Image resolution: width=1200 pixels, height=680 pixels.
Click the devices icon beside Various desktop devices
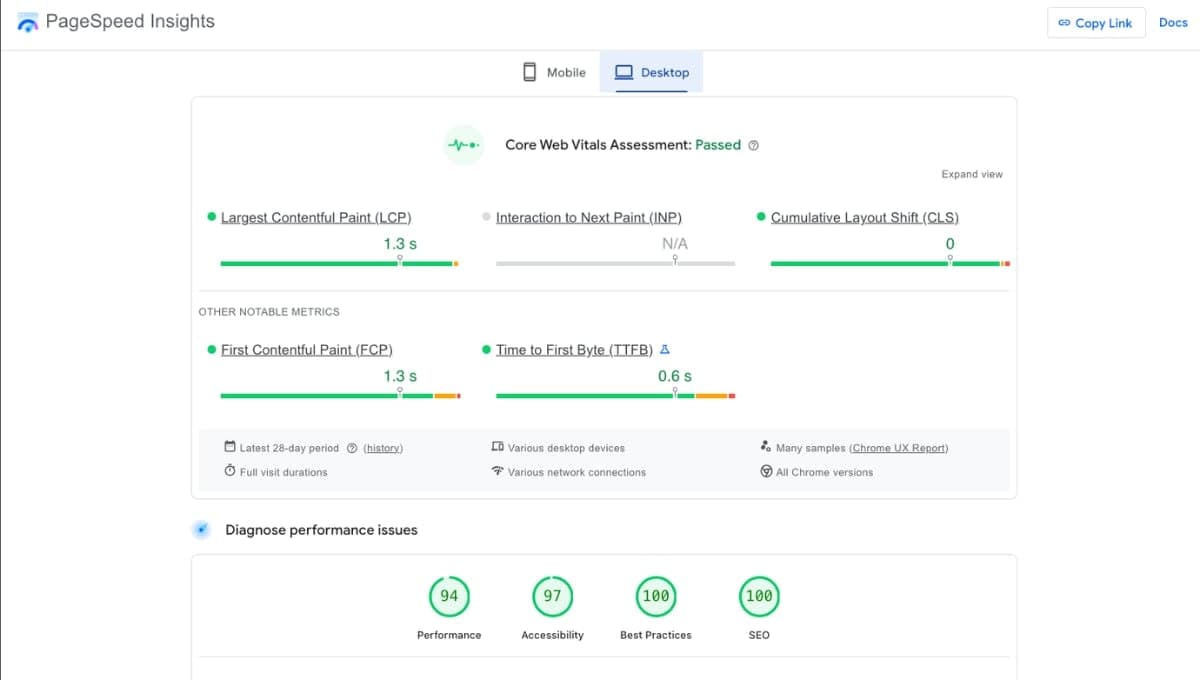(x=497, y=447)
